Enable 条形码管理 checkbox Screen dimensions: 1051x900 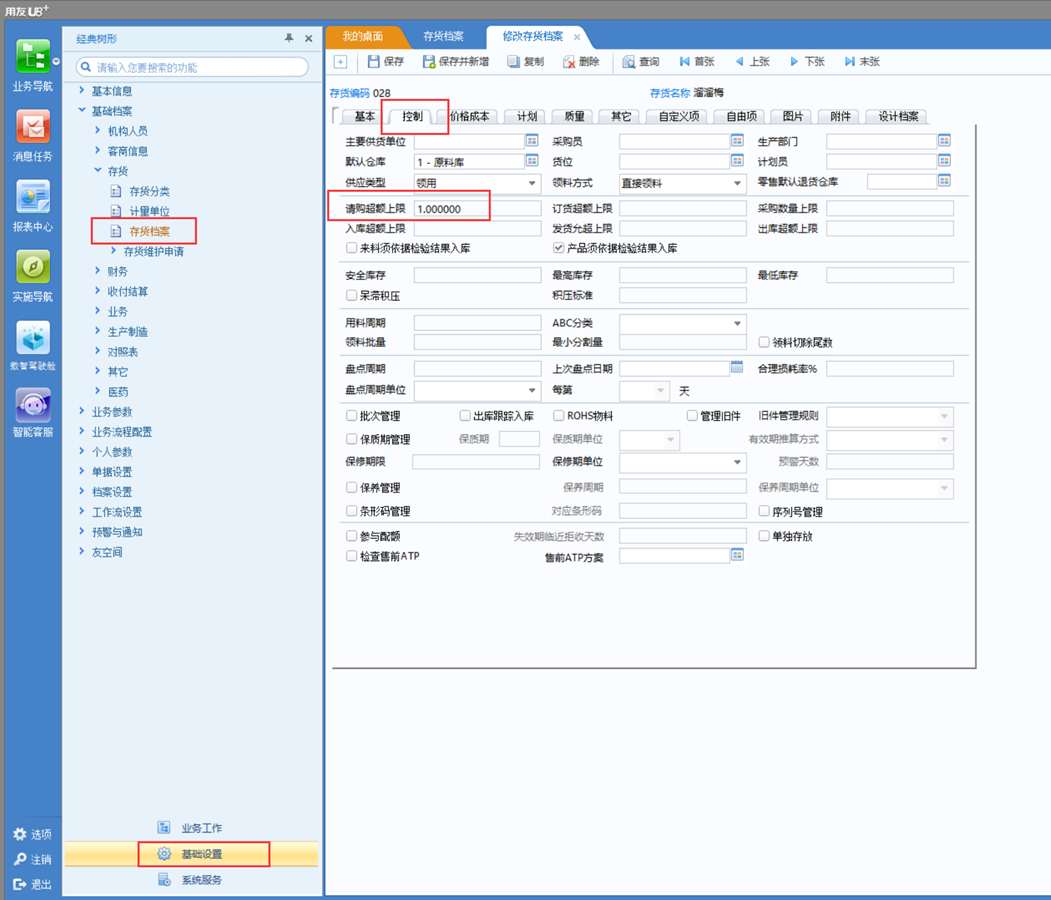click(351, 511)
